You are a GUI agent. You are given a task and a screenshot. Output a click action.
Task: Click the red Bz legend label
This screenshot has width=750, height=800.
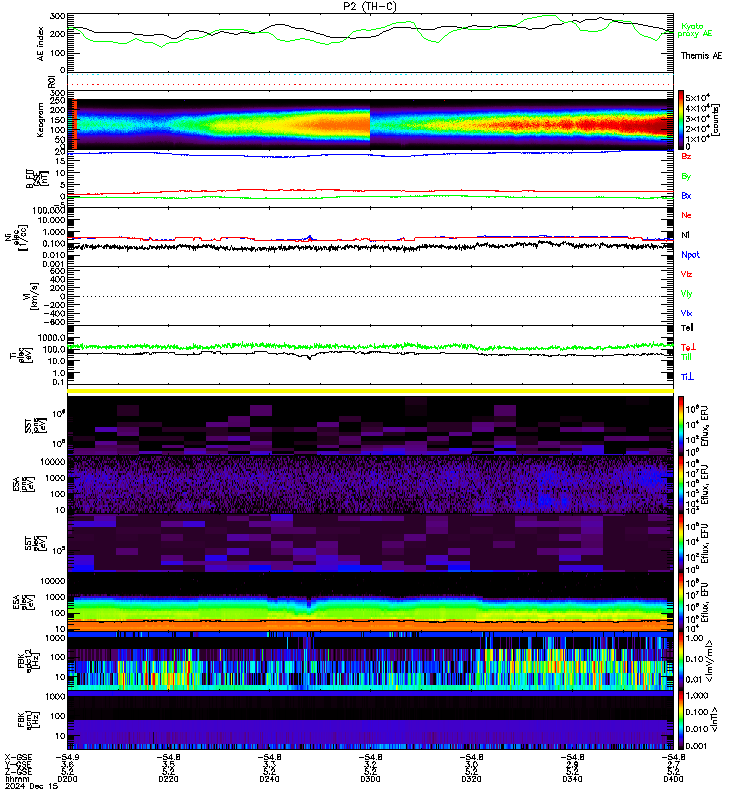click(x=686, y=156)
